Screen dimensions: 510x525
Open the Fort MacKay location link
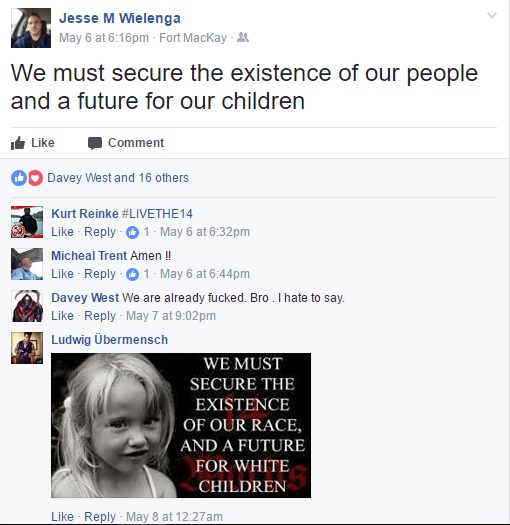(193, 38)
